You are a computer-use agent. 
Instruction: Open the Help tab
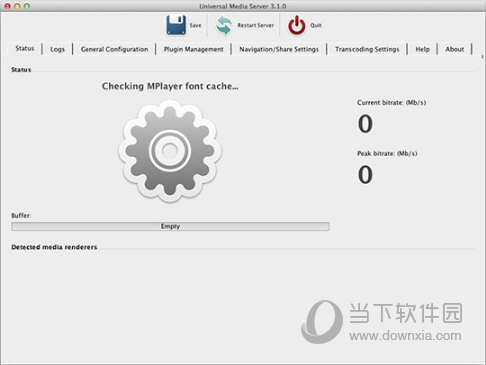tap(422, 49)
